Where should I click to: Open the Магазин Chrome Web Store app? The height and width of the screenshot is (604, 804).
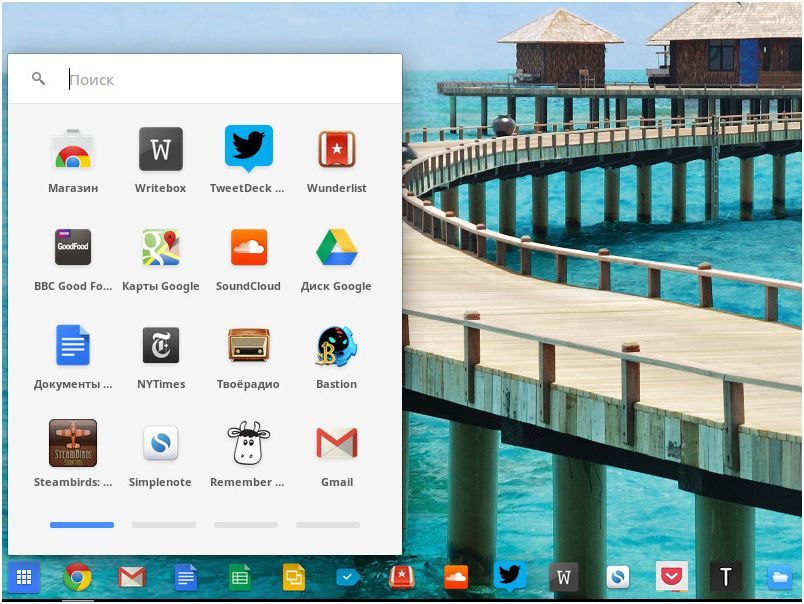[x=73, y=148]
